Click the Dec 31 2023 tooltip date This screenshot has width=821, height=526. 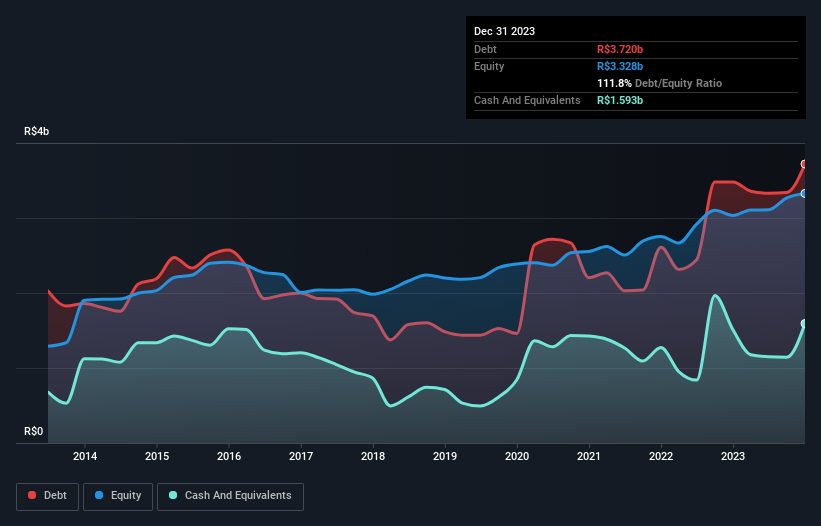point(504,31)
